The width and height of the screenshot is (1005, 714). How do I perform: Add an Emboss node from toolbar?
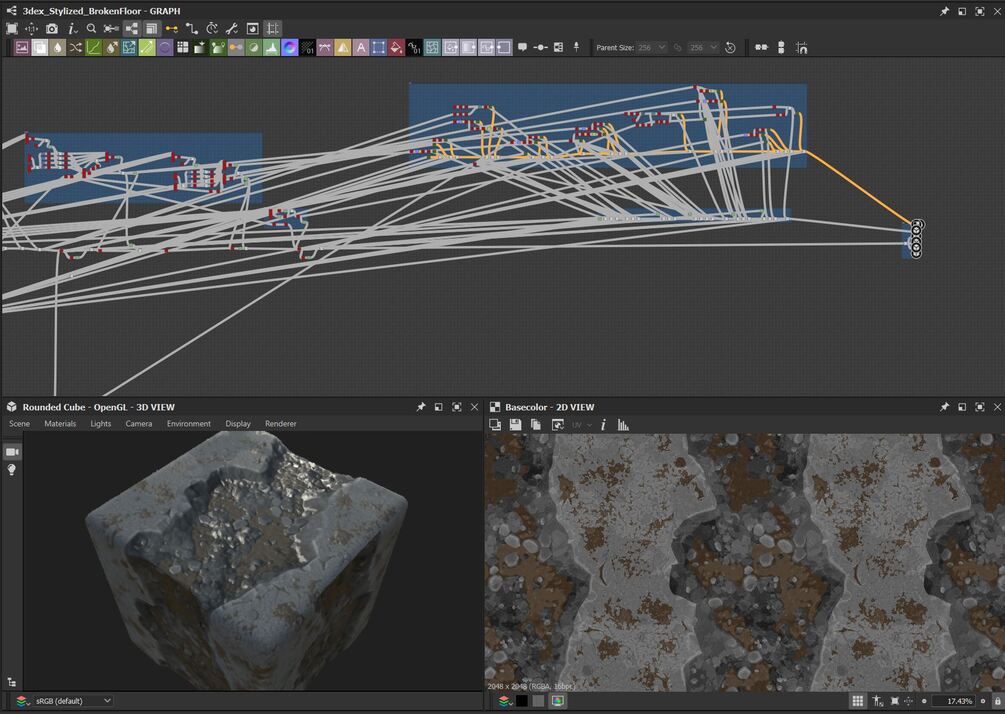tap(165, 47)
